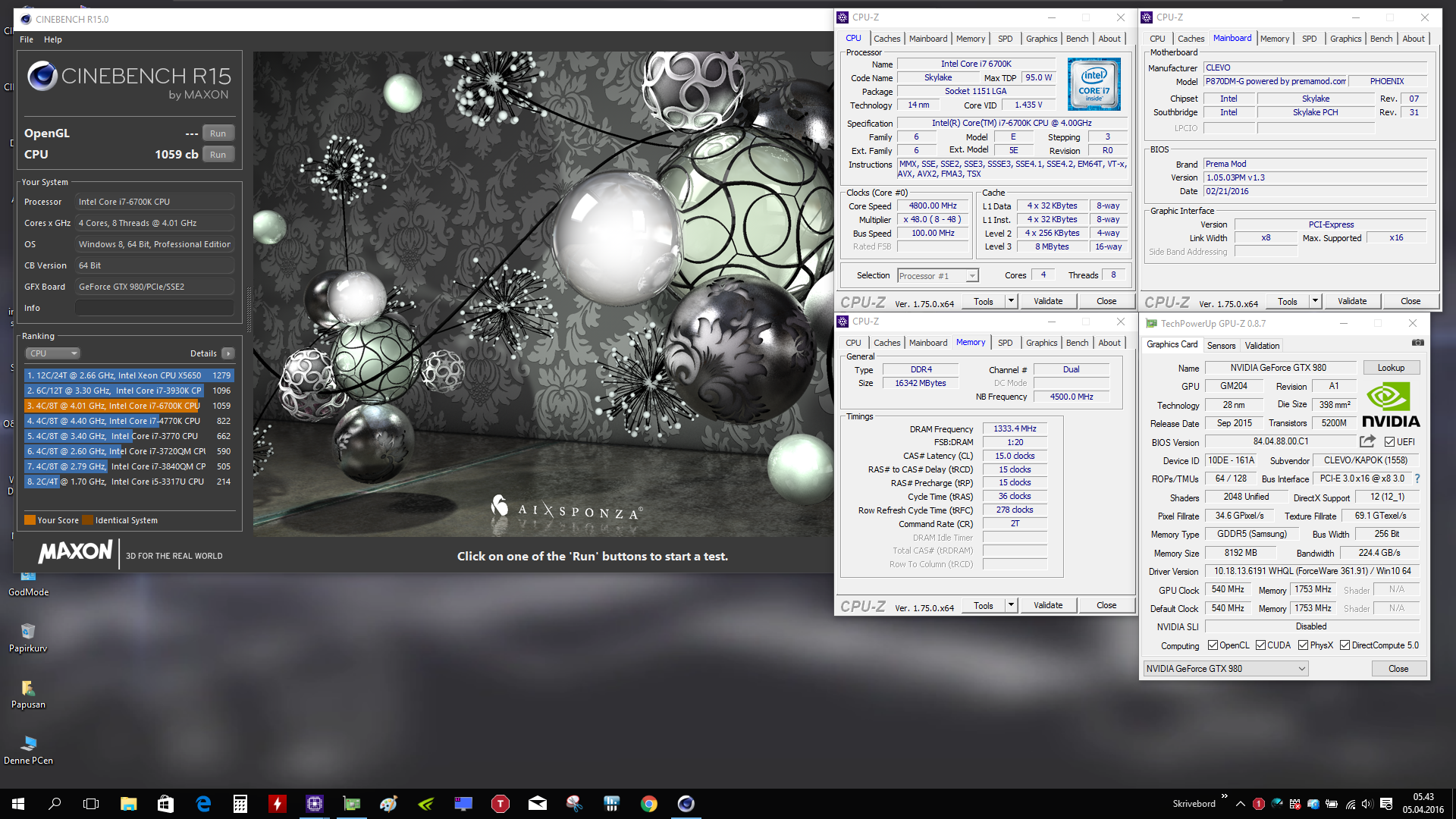Open the Processor #1 selection dropdown
Image resolution: width=1456 pixels, height=819 pixels.
938,276
